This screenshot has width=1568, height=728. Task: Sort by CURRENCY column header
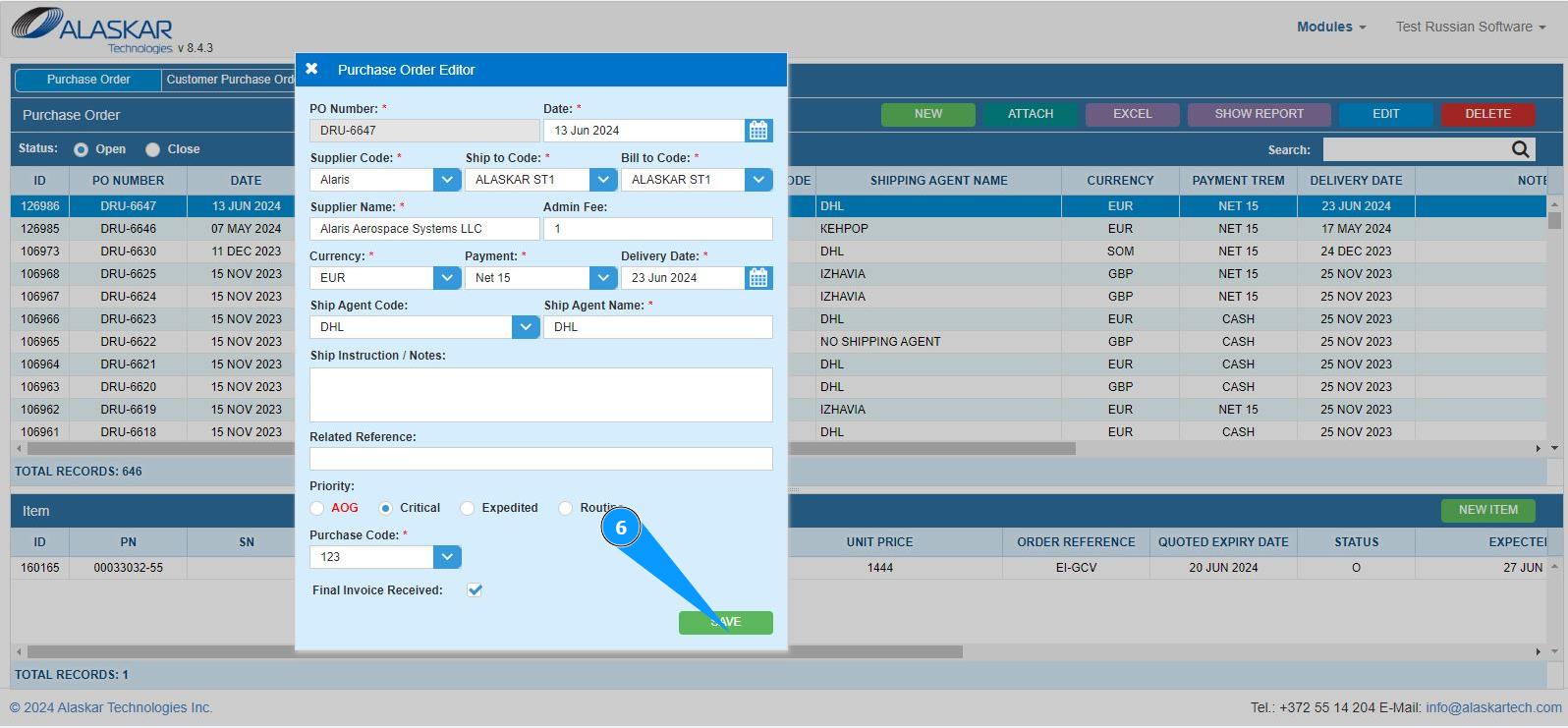(1120, 181)
